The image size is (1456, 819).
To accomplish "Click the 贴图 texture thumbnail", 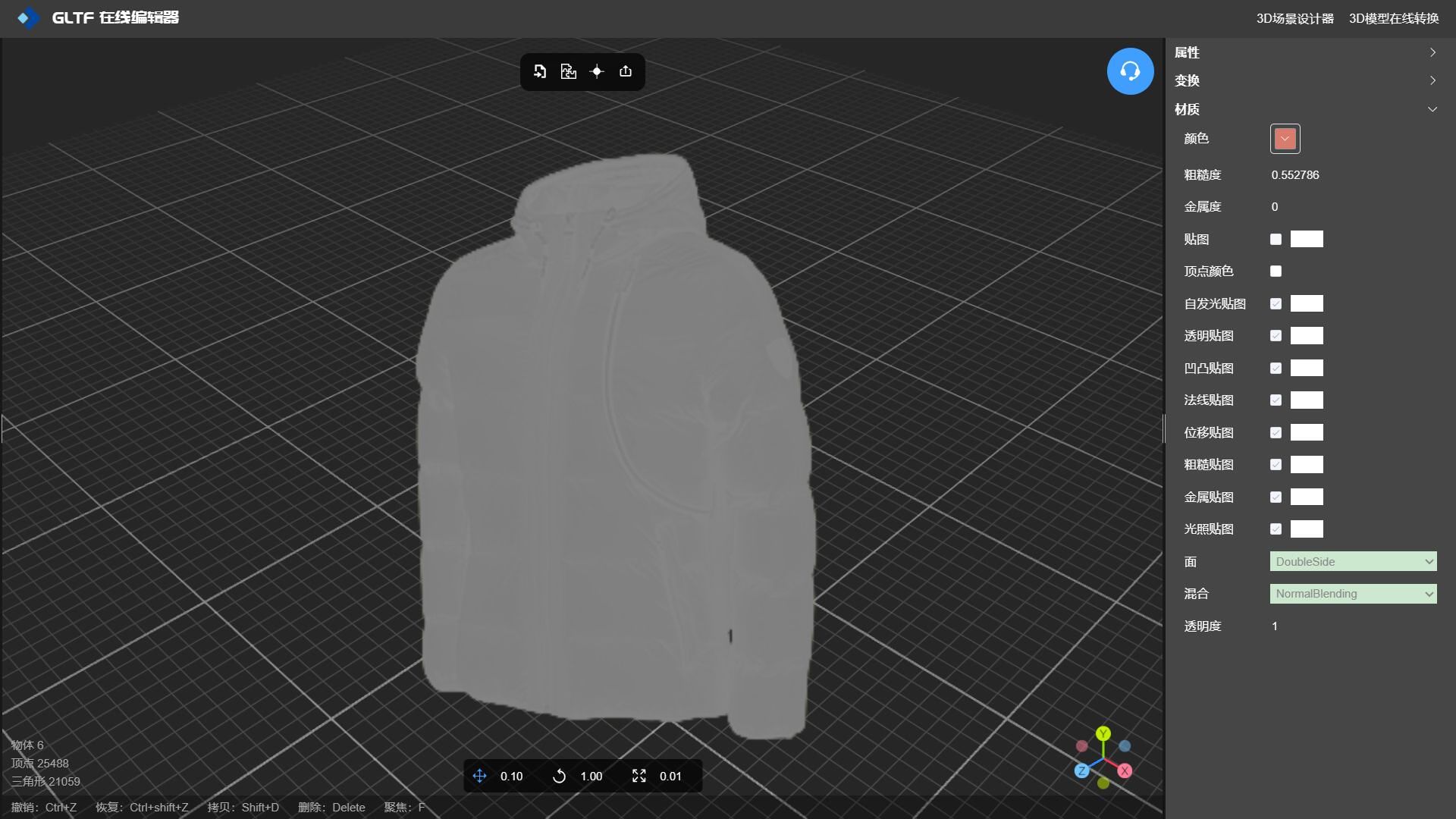I will (1307, 240).
